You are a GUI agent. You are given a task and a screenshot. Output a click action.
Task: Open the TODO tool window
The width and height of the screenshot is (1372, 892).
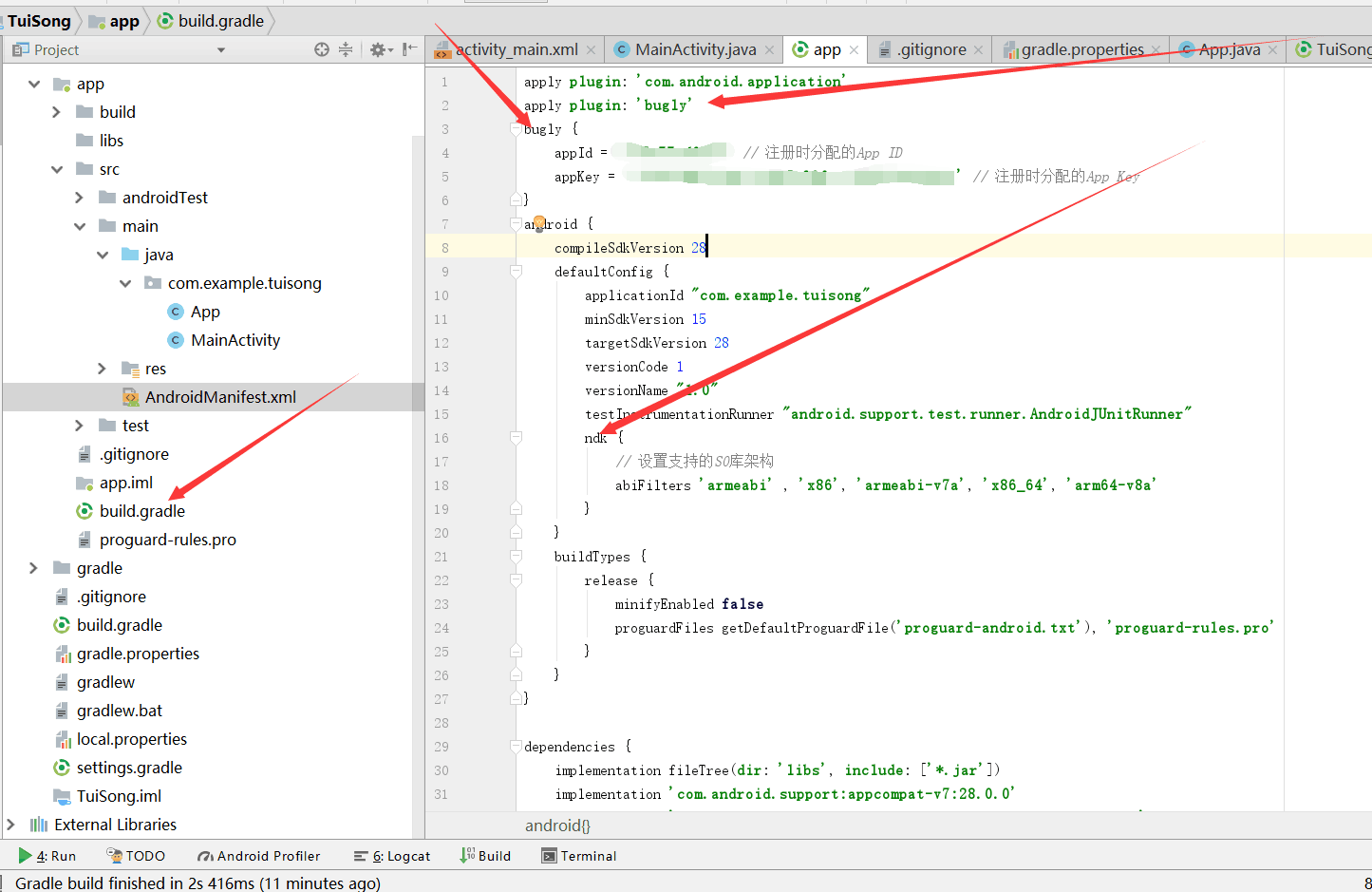[x=136, y=856]
